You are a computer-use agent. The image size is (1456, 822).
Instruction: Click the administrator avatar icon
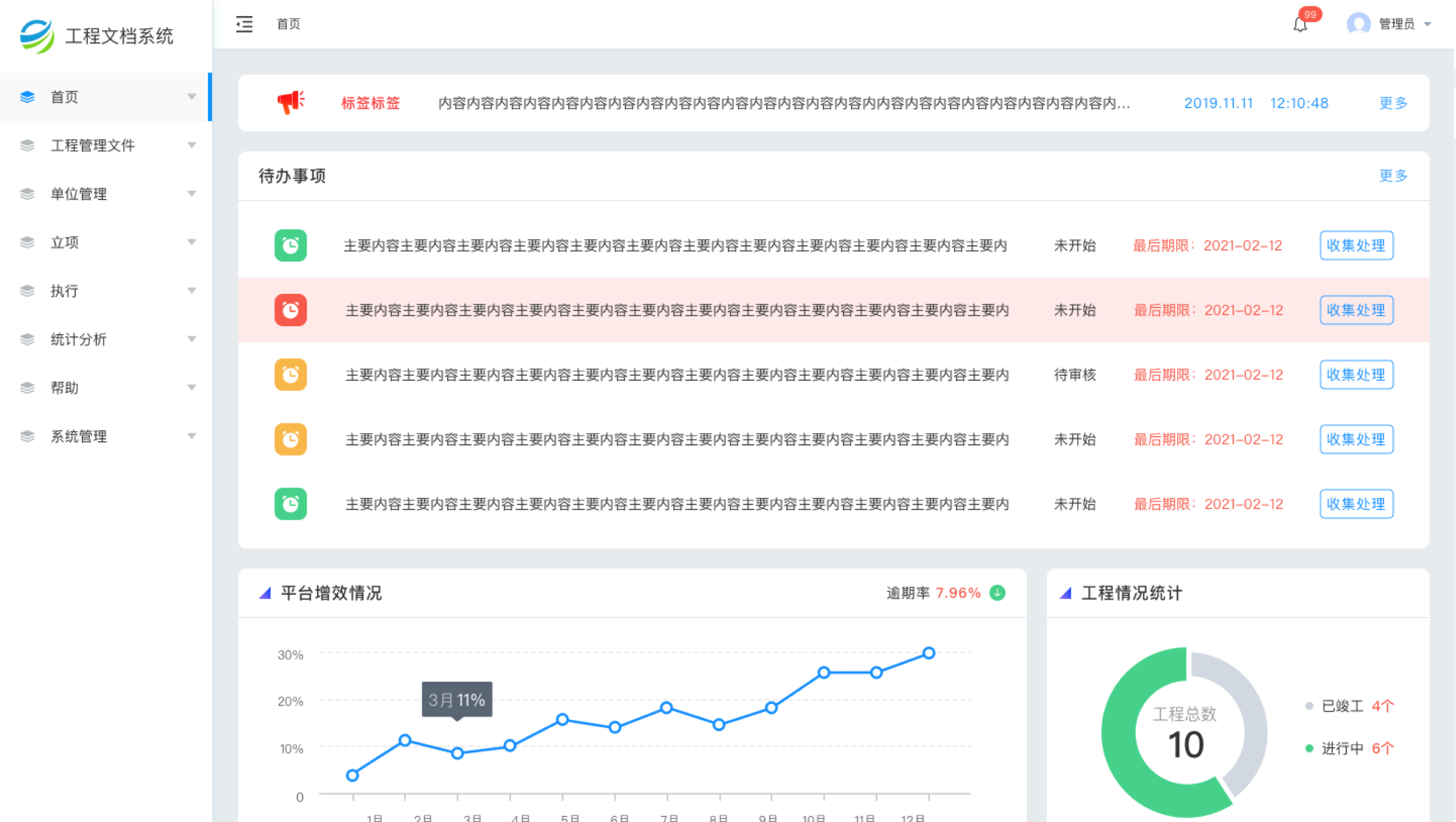point(1358,24)
